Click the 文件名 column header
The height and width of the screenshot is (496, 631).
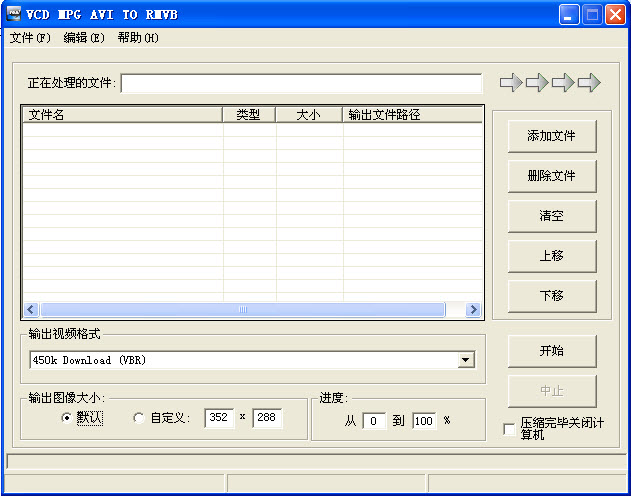tap(123, 115)
